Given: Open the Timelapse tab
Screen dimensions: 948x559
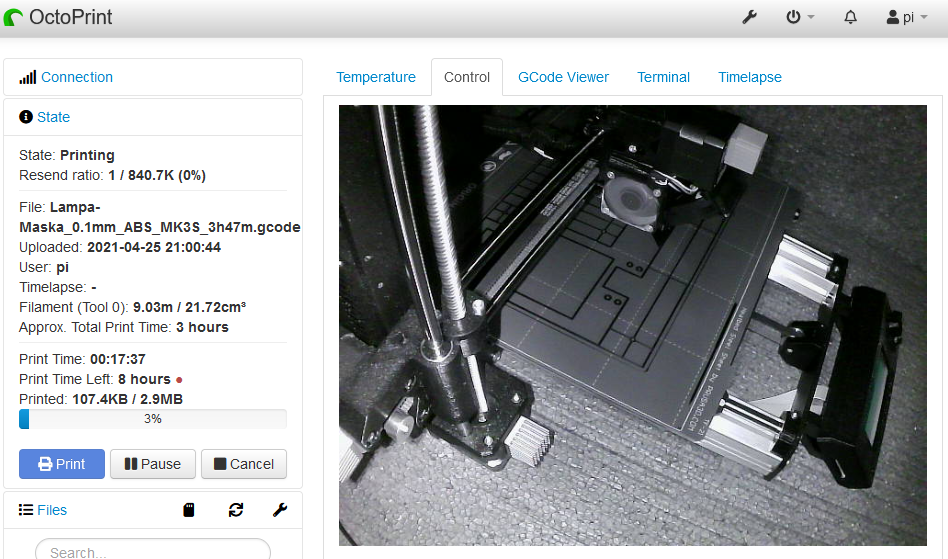Looking at the screenshot, I should coord(749,77).
